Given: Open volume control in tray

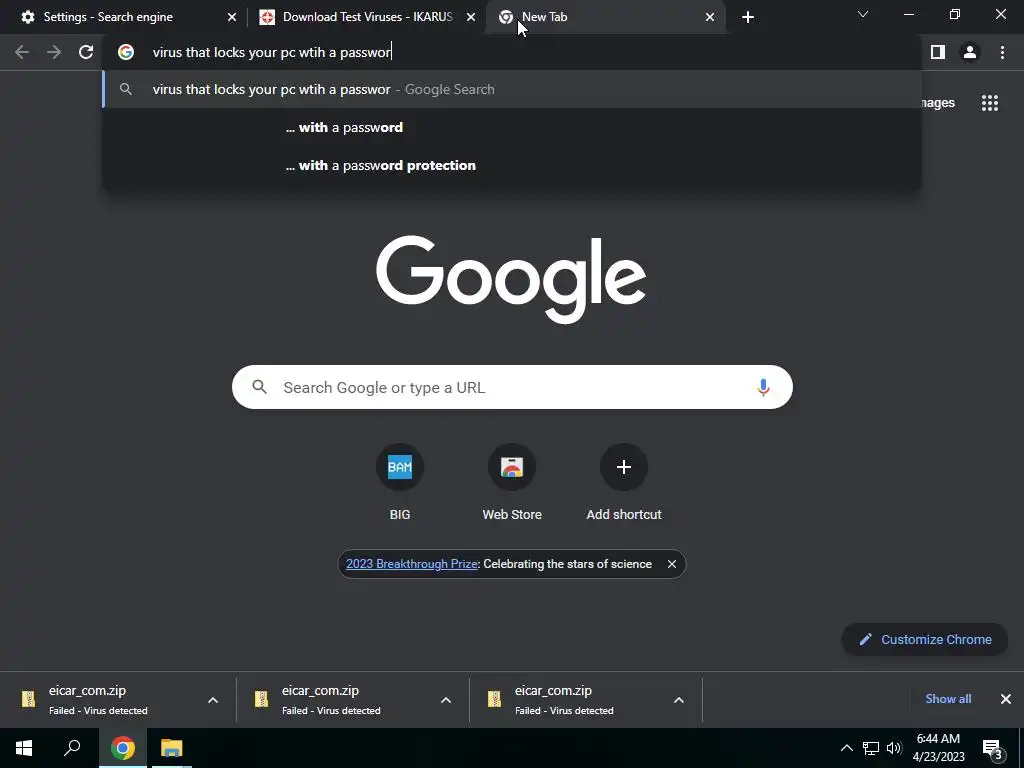Looking at the screenshot, I should coord(894,748).
